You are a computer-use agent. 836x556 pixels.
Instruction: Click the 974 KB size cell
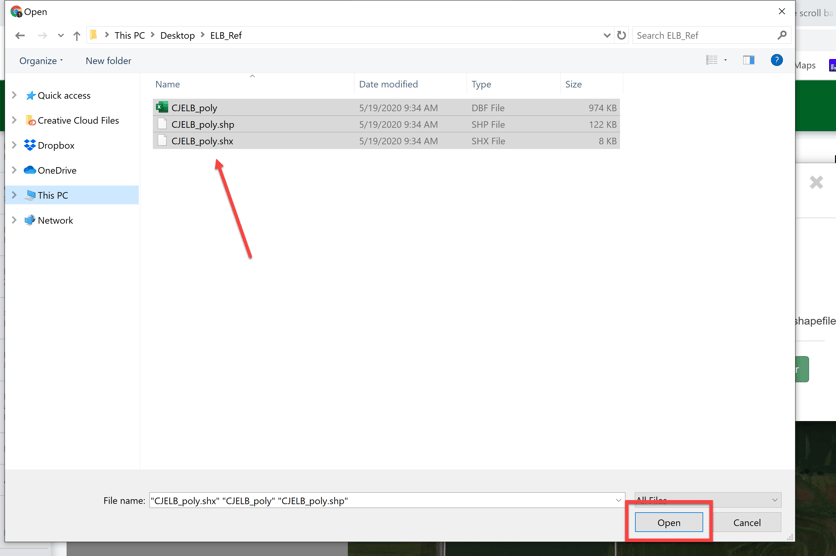[602, 108]
